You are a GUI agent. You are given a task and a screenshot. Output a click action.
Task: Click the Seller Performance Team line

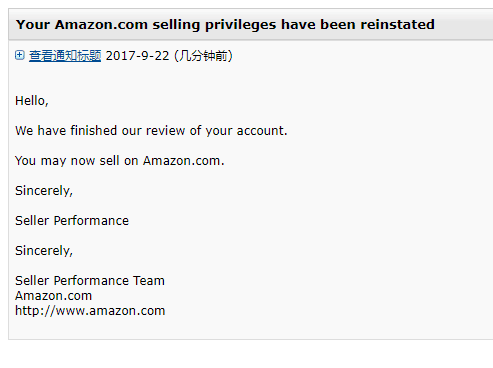point(90,281)
